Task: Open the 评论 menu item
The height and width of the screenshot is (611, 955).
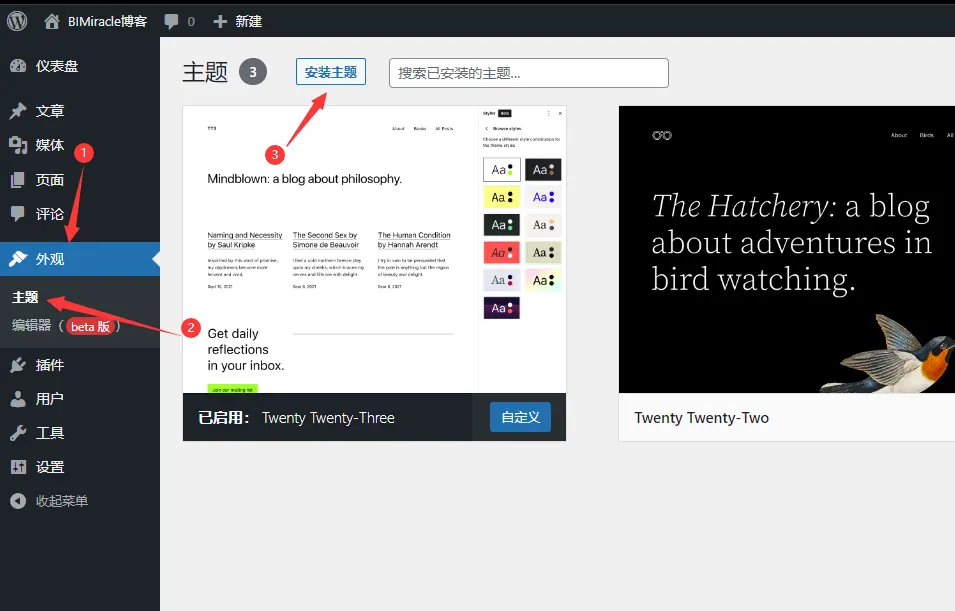Action: [x=80, y=213]
